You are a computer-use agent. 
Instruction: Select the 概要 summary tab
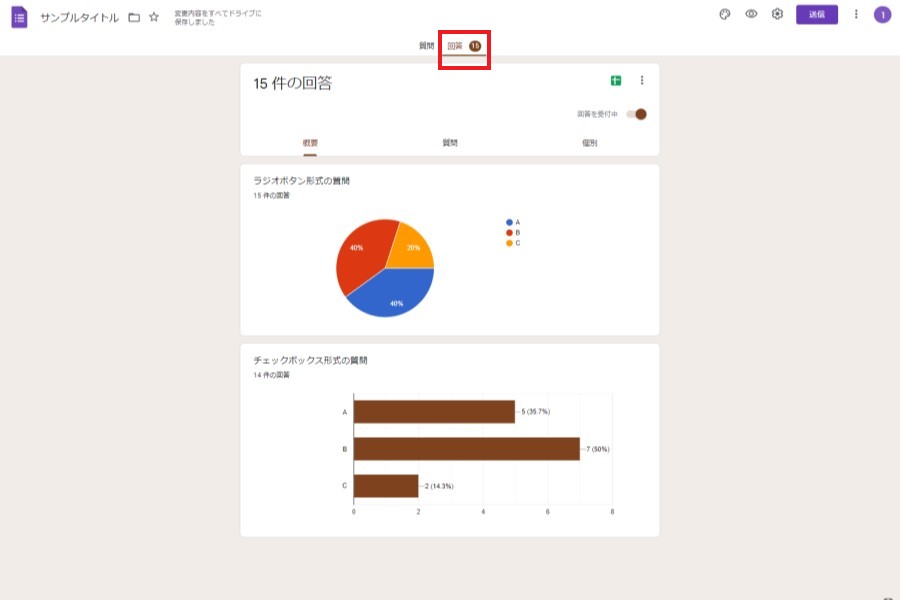coord(310,143)
